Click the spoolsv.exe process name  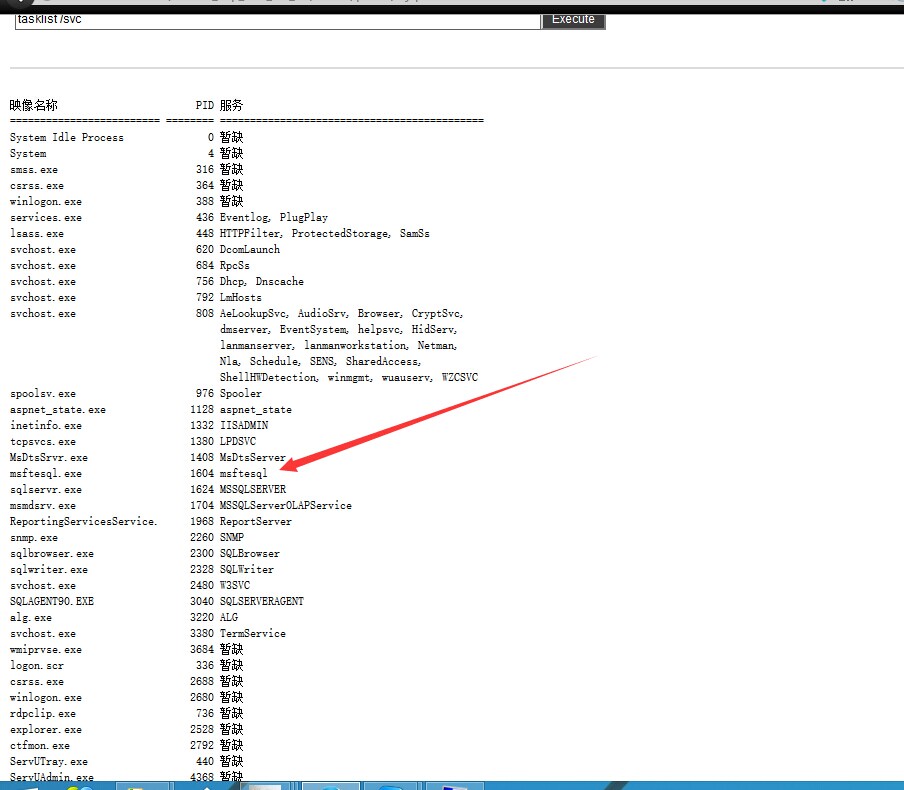coord(43,393)
